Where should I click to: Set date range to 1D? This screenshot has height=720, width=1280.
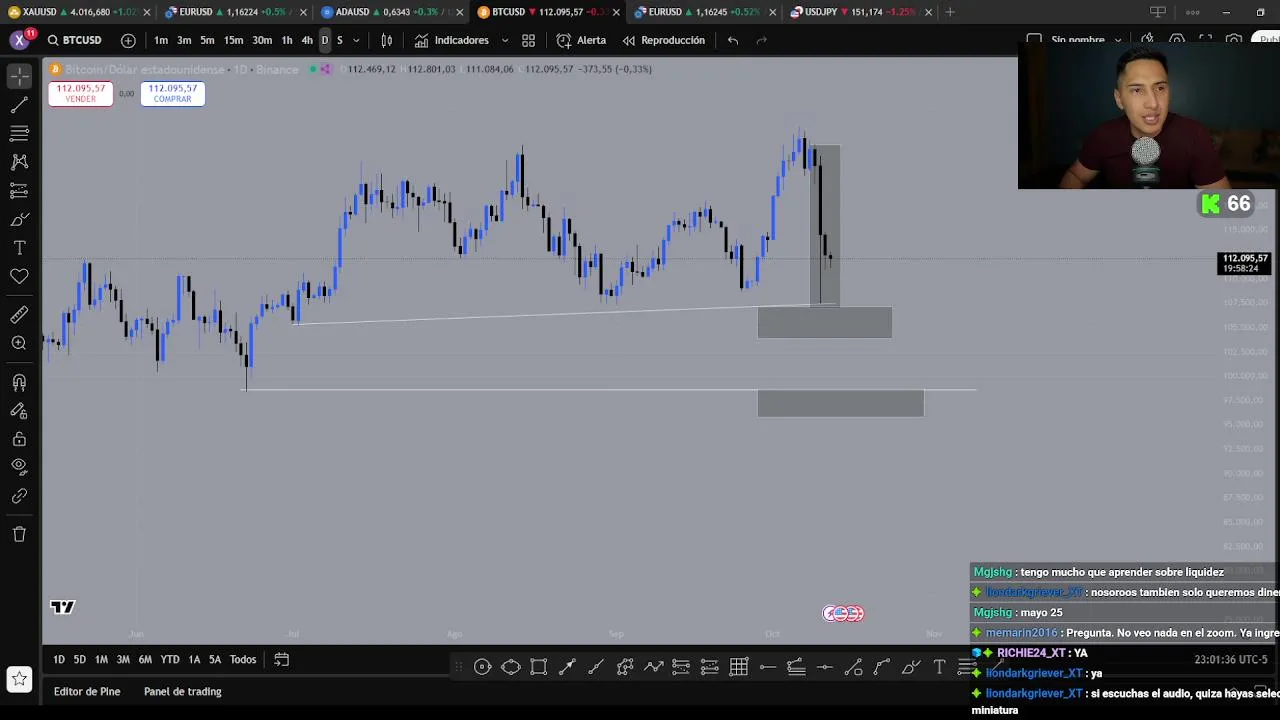(x=59, y=659)
